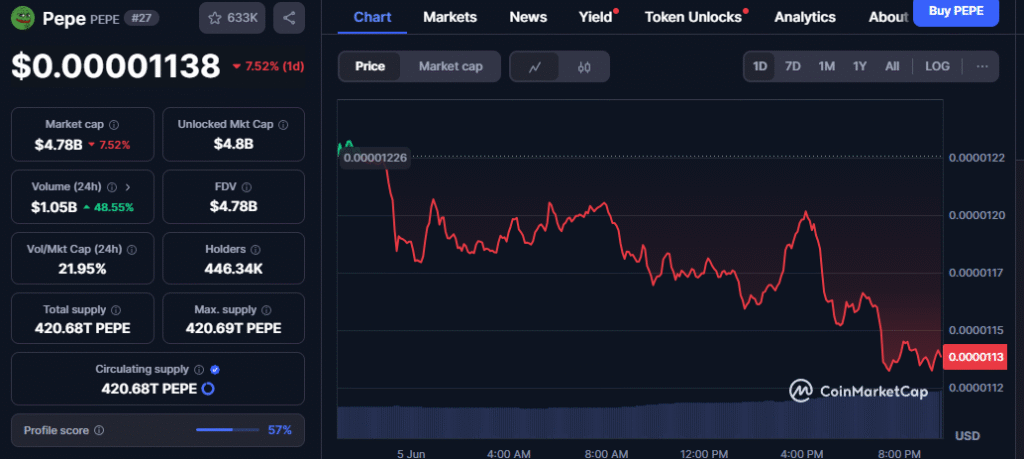This screenshot has width=1024, height=459.
Task: Select the 7D time range
Action: coord(793,67)
